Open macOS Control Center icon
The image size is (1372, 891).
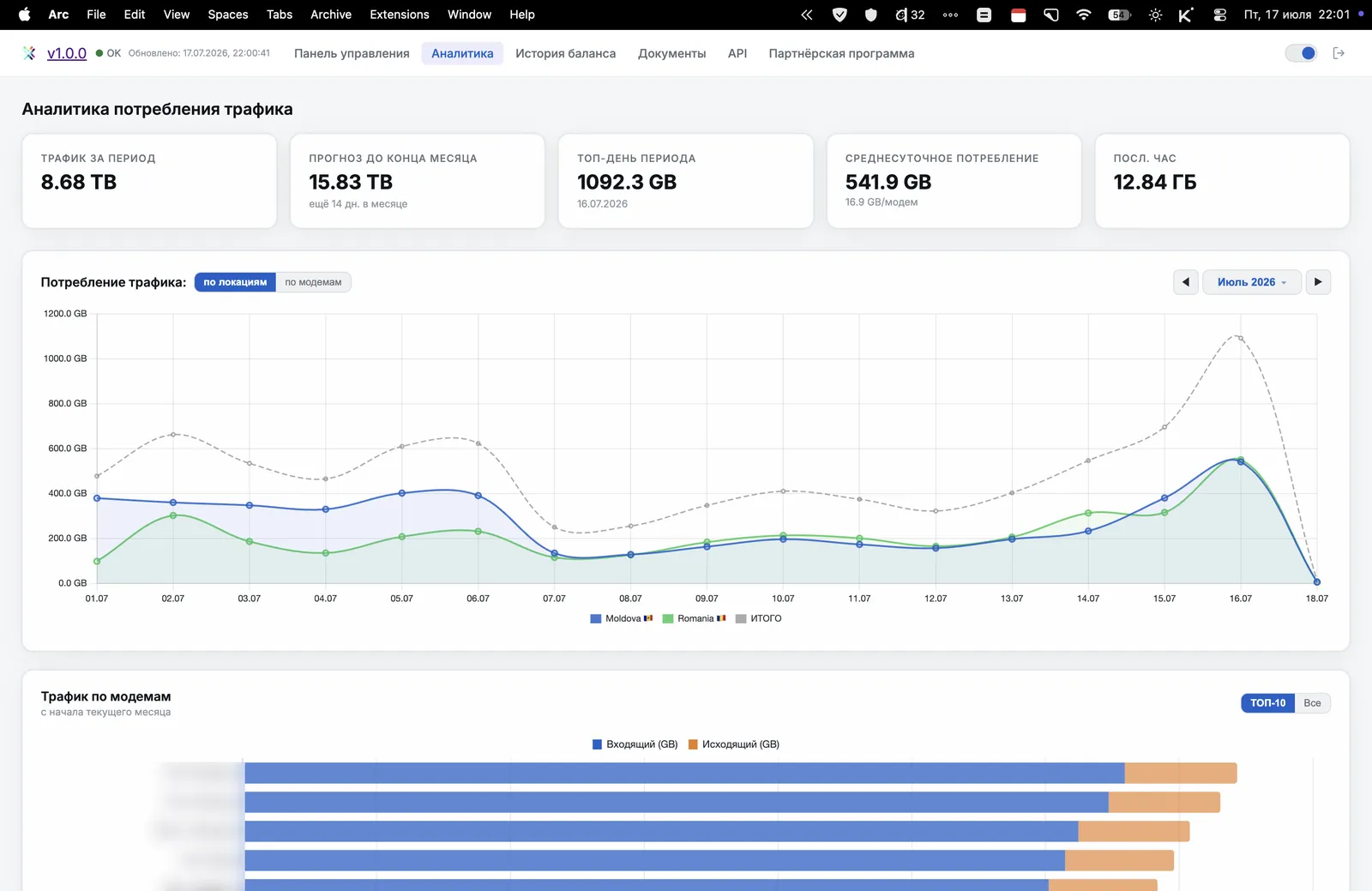pyautogui.click(x=1220, y=15)
